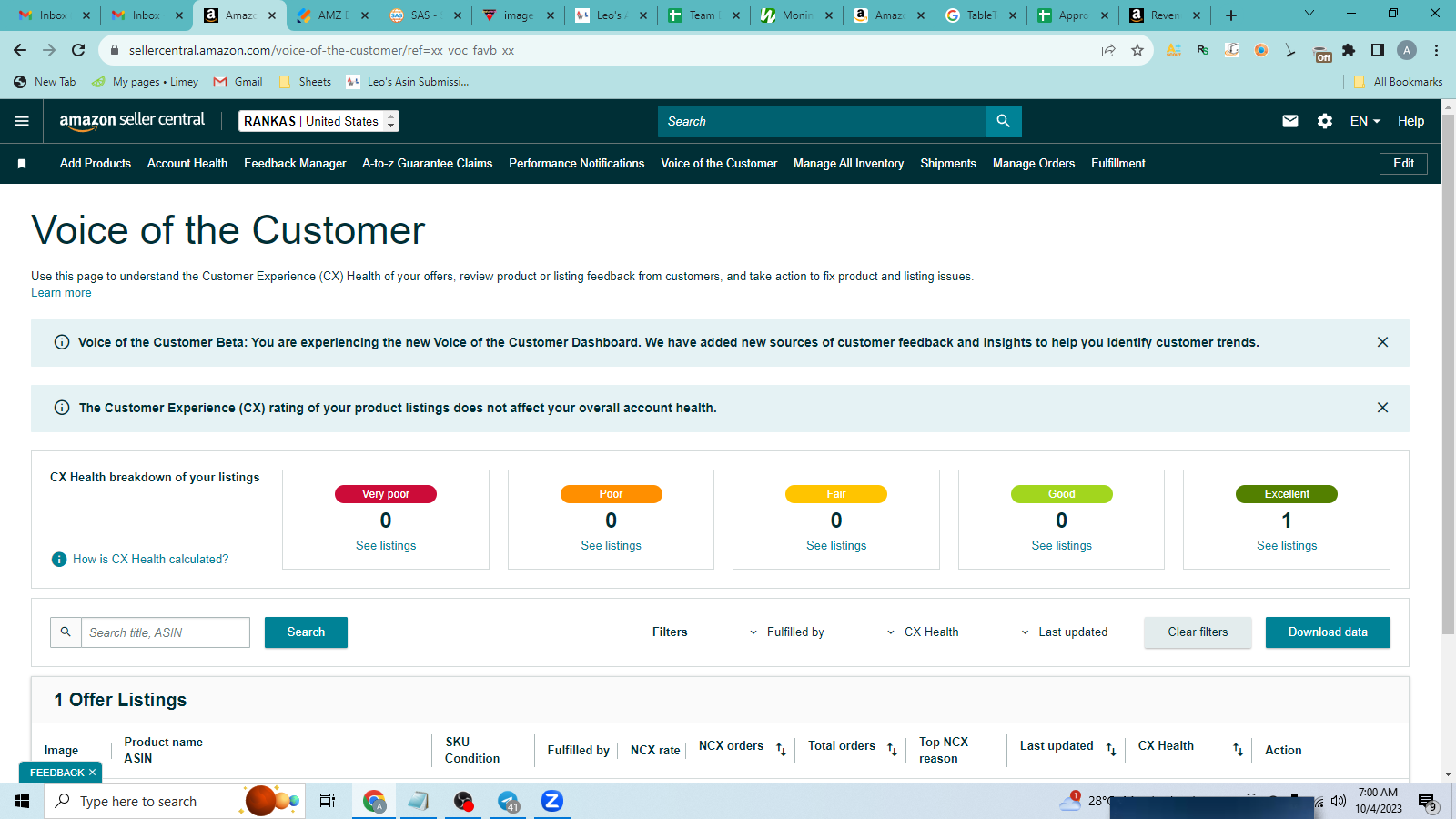Screen dimensions: 1456x819
Task: See listings under Fair
Action: point(836,546)
